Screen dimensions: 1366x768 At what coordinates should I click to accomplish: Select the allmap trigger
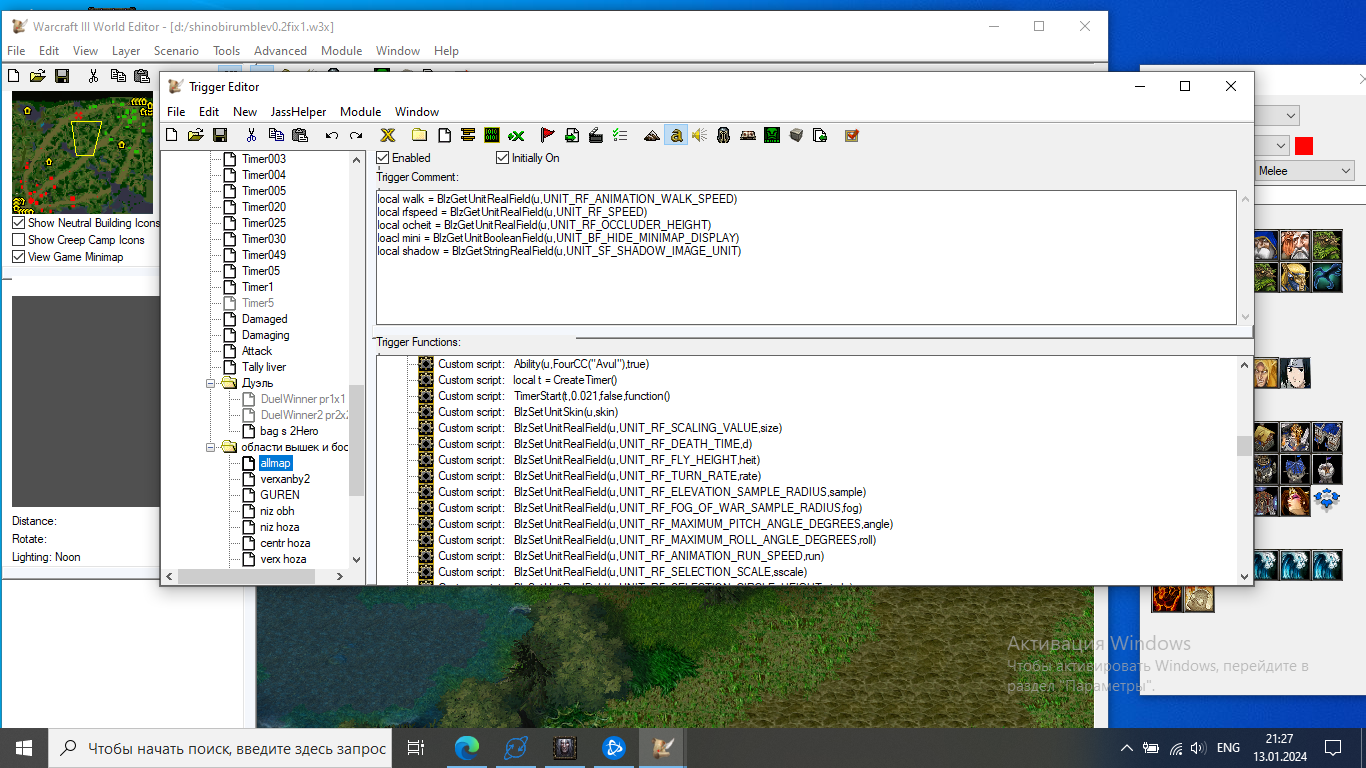[275, 463]
